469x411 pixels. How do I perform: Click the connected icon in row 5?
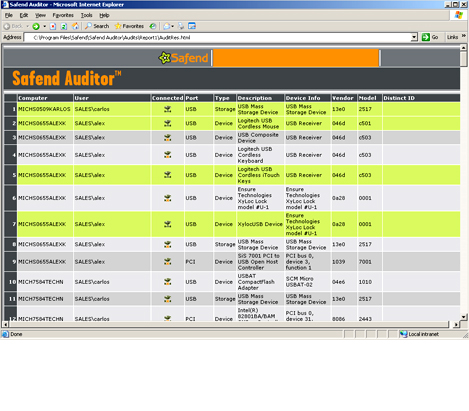point(168,175)
